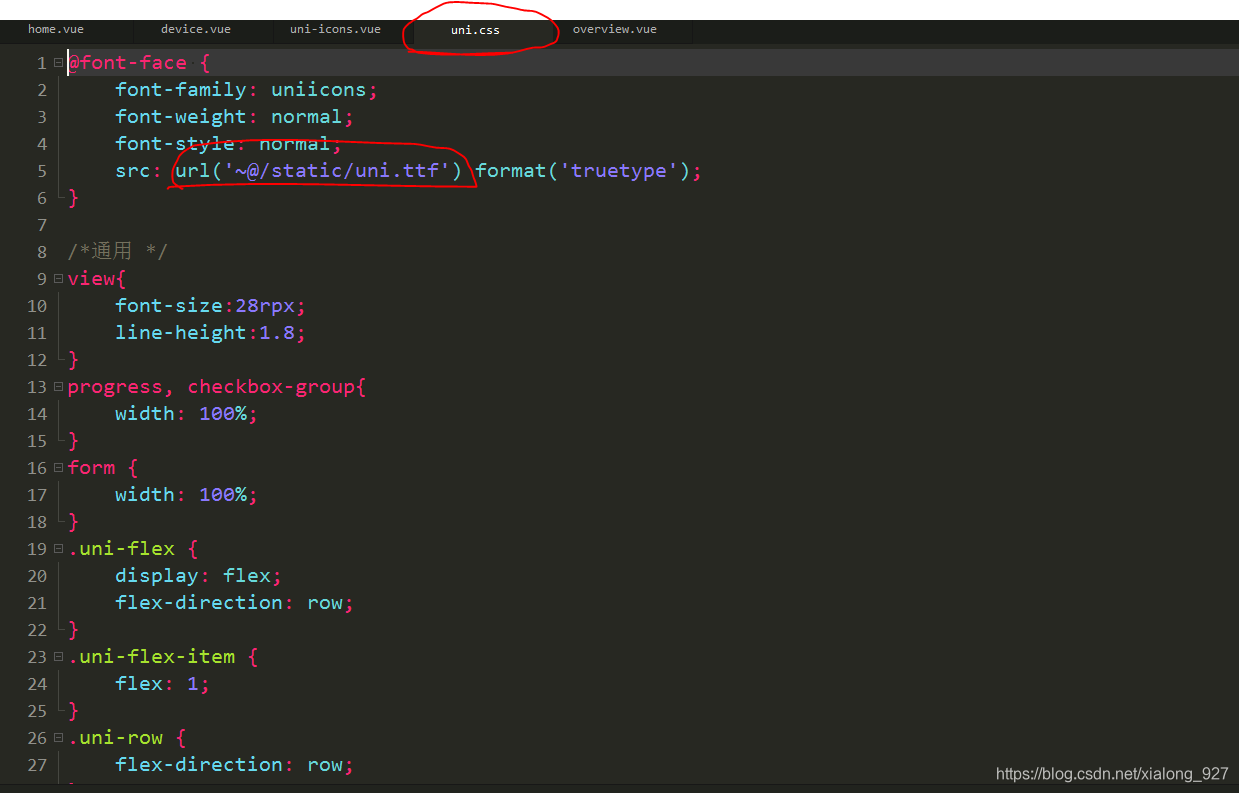Select the uni-icons.vue tab
The height and width of the screenshot is (793, 1239).
[335, 29]
